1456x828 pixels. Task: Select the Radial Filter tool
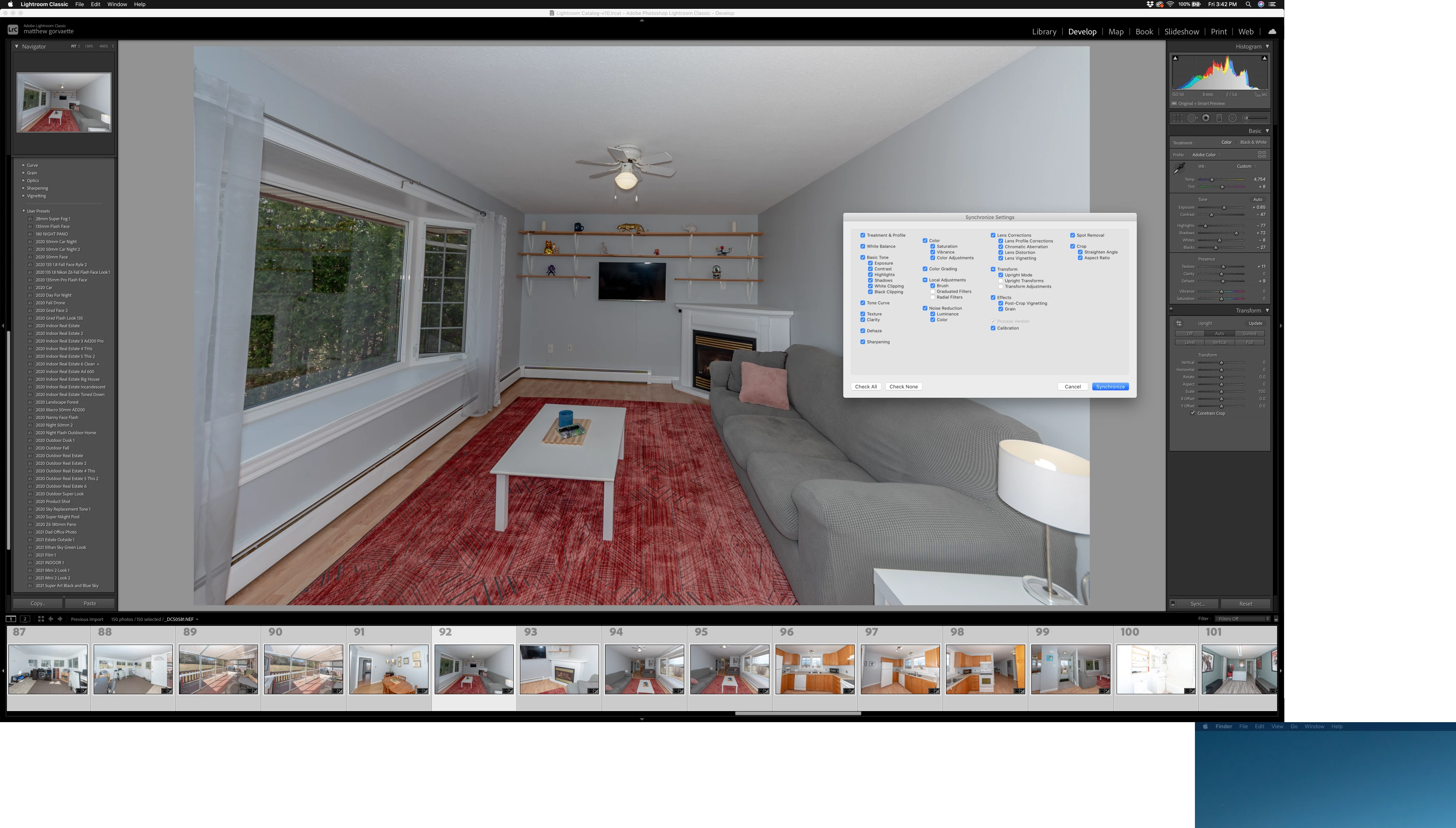[x=1232, y=118]
